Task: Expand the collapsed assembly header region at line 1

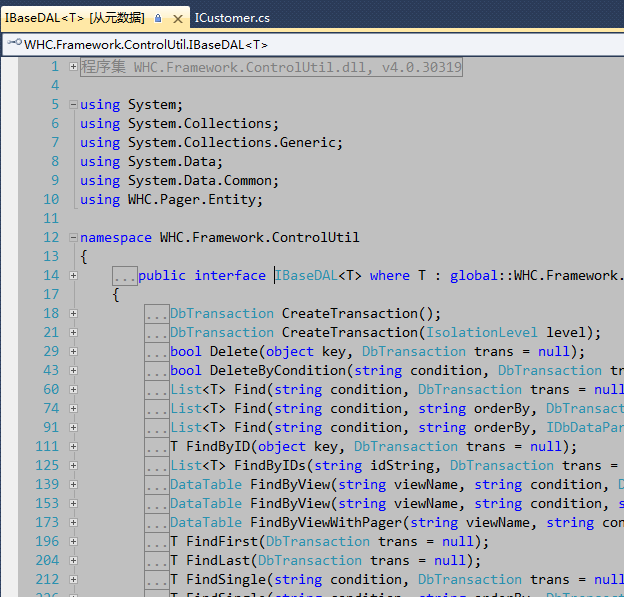Action: point(73,66)
